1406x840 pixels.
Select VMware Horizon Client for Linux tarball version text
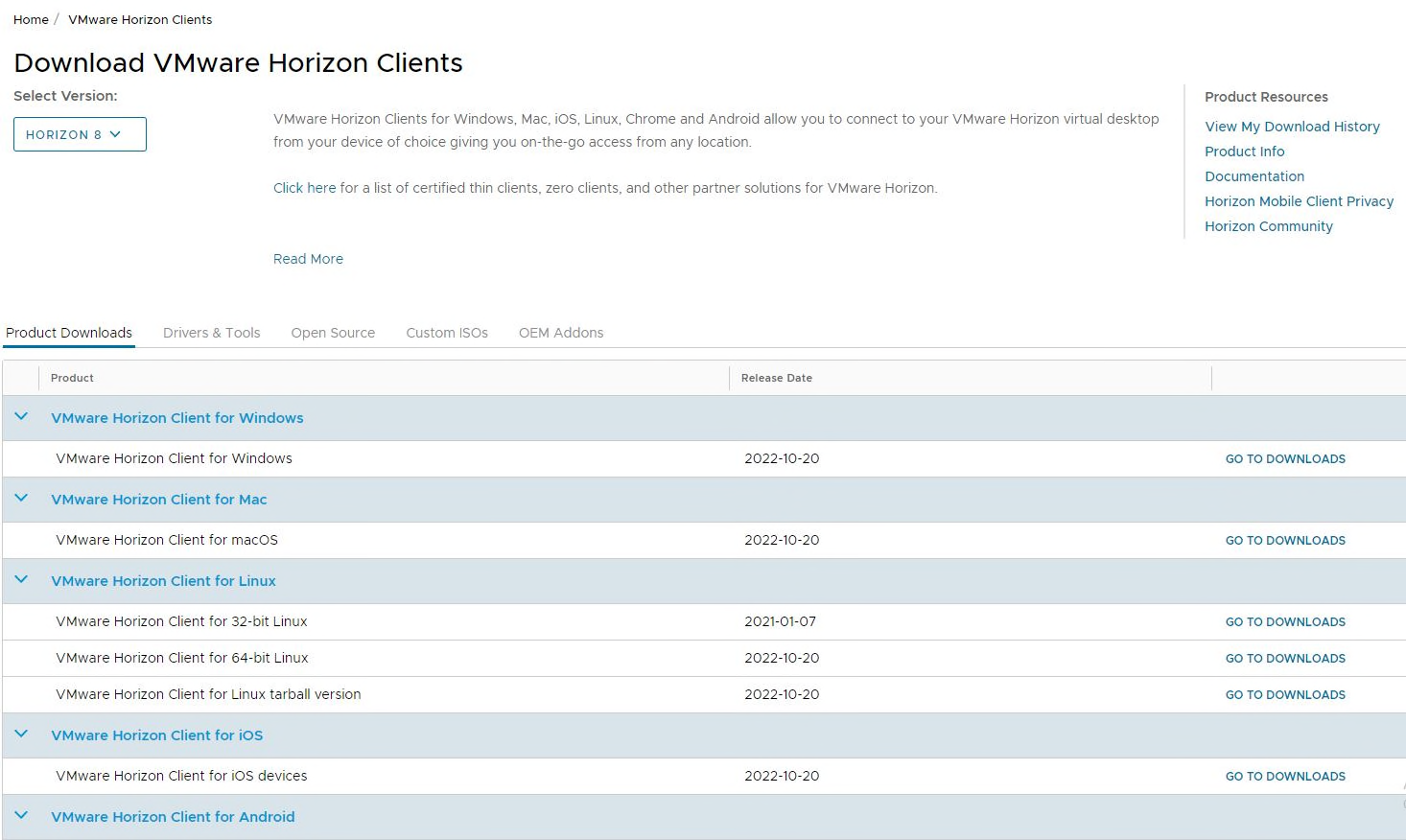(x=208, y=694)
